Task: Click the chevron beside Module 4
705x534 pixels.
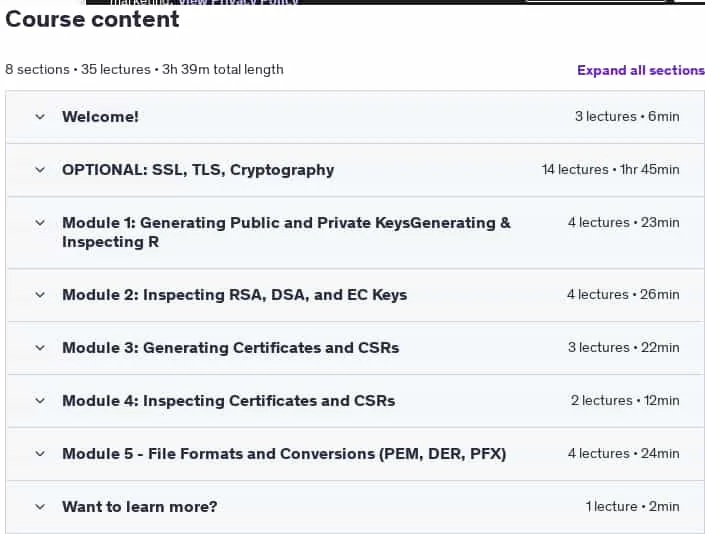Action: point(40,401)
